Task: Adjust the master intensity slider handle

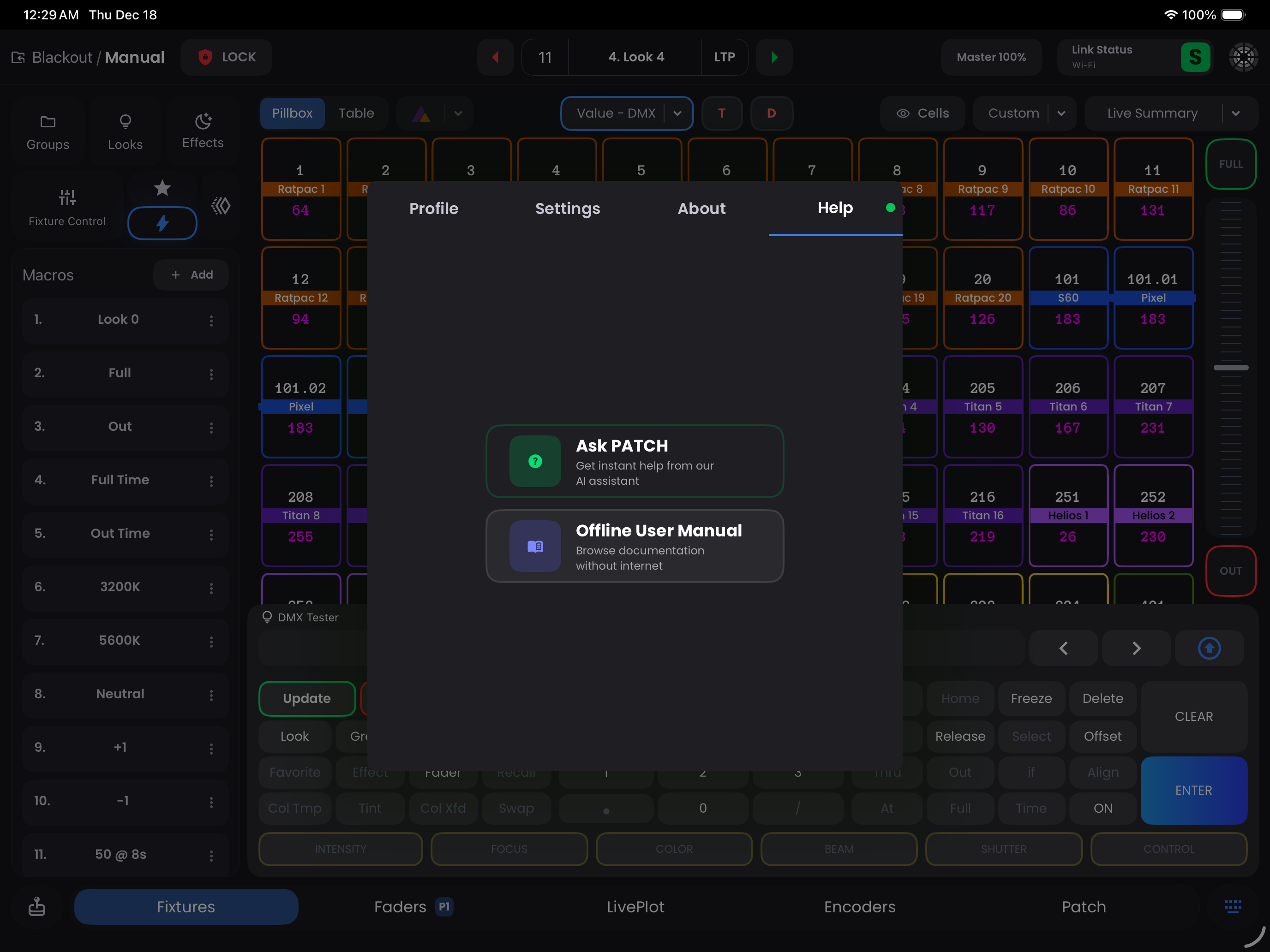Action: click(1230, 367)
